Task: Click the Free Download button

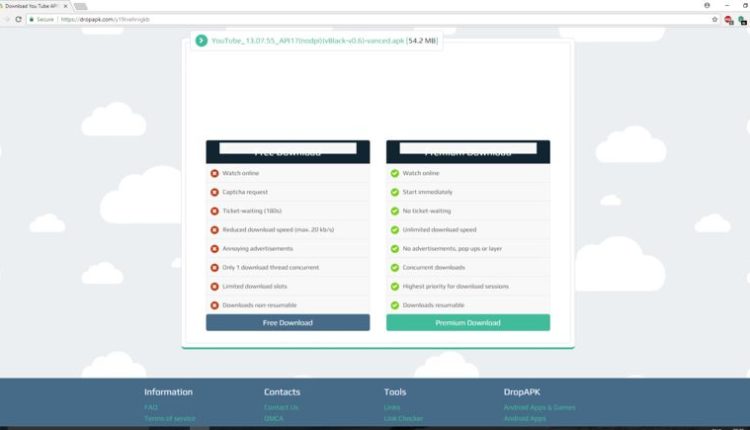Action: click(287, 323)
